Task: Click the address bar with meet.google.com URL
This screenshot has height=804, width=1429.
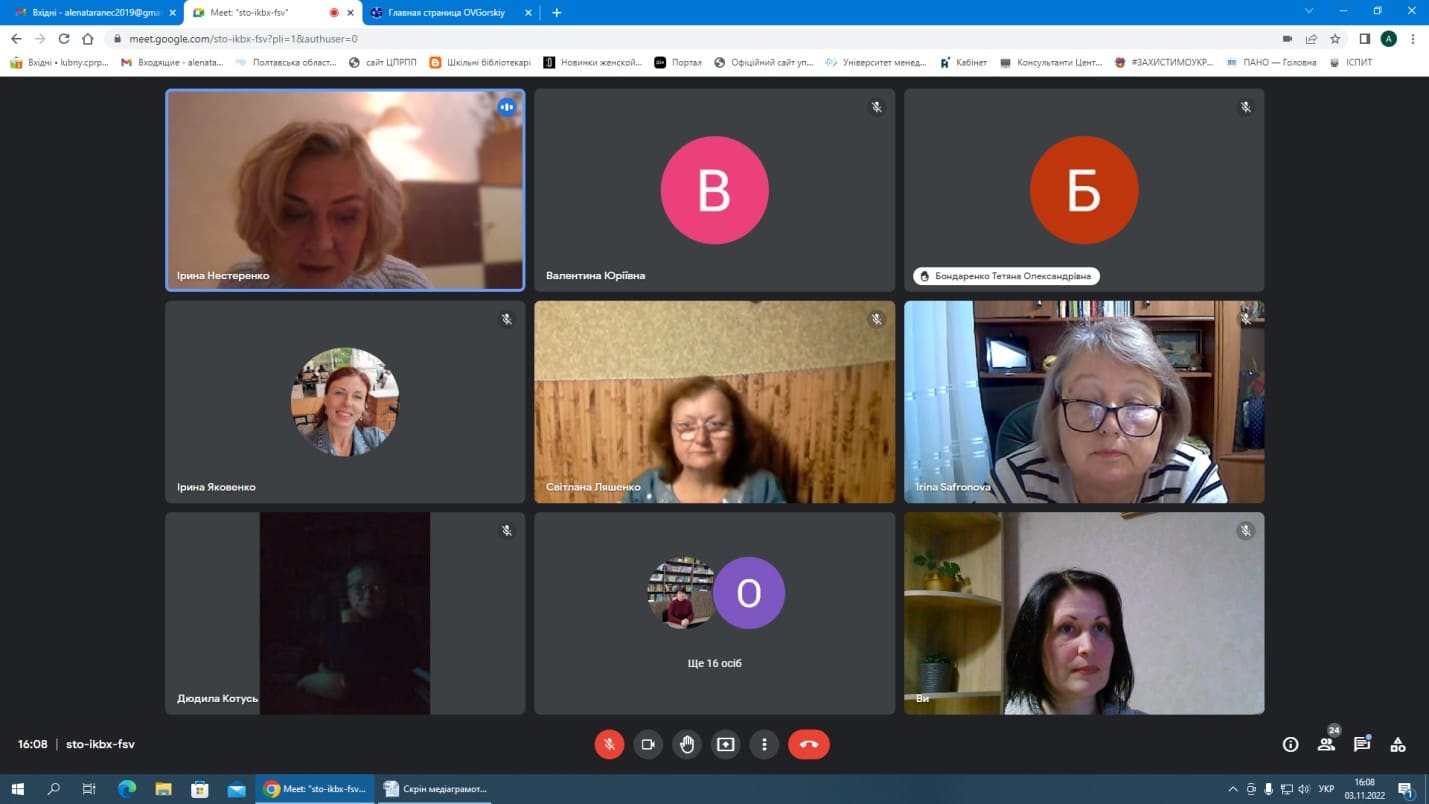Action: pos(690,39)
